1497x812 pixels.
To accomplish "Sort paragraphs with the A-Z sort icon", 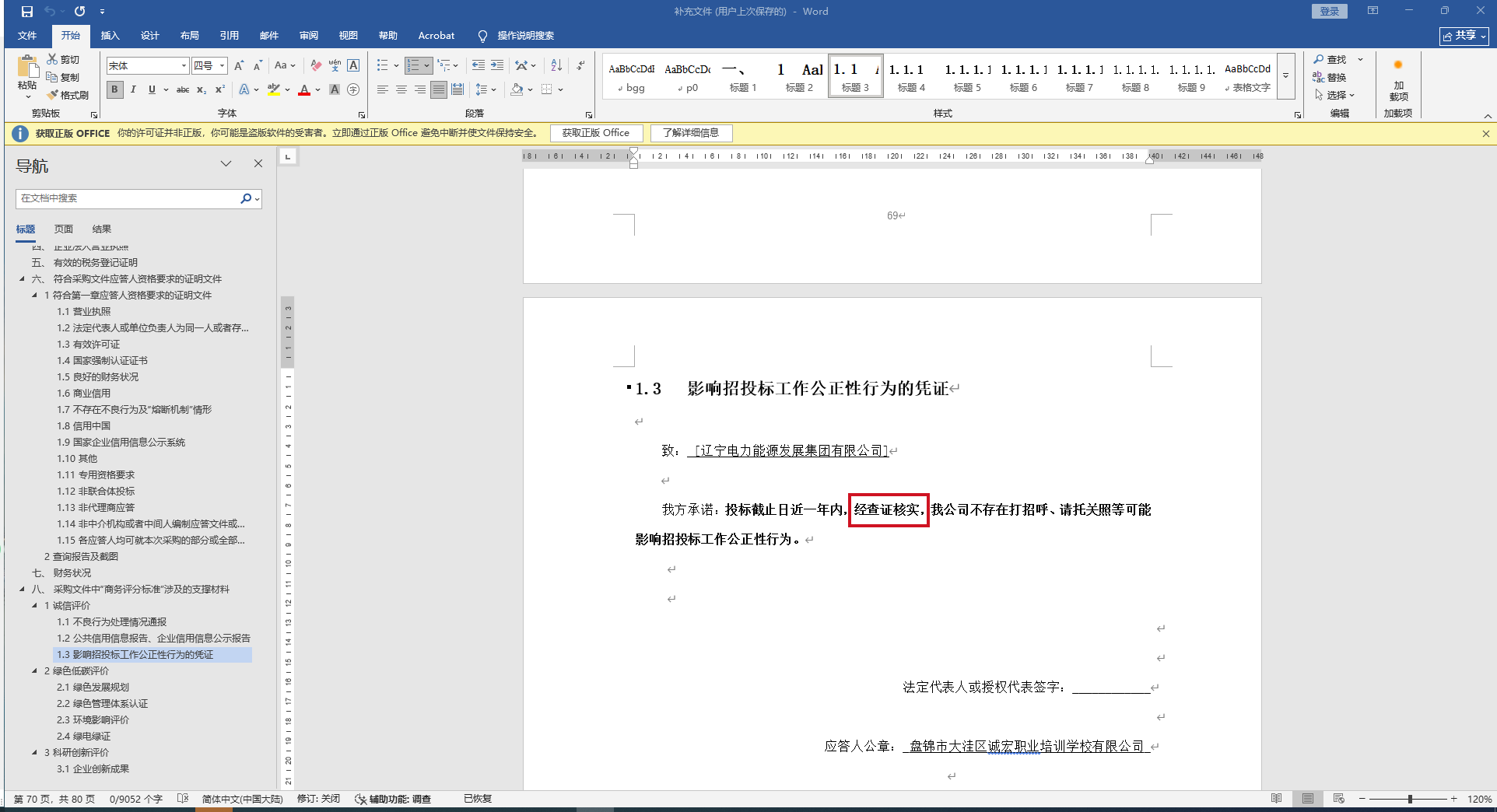I will [556, 66].
